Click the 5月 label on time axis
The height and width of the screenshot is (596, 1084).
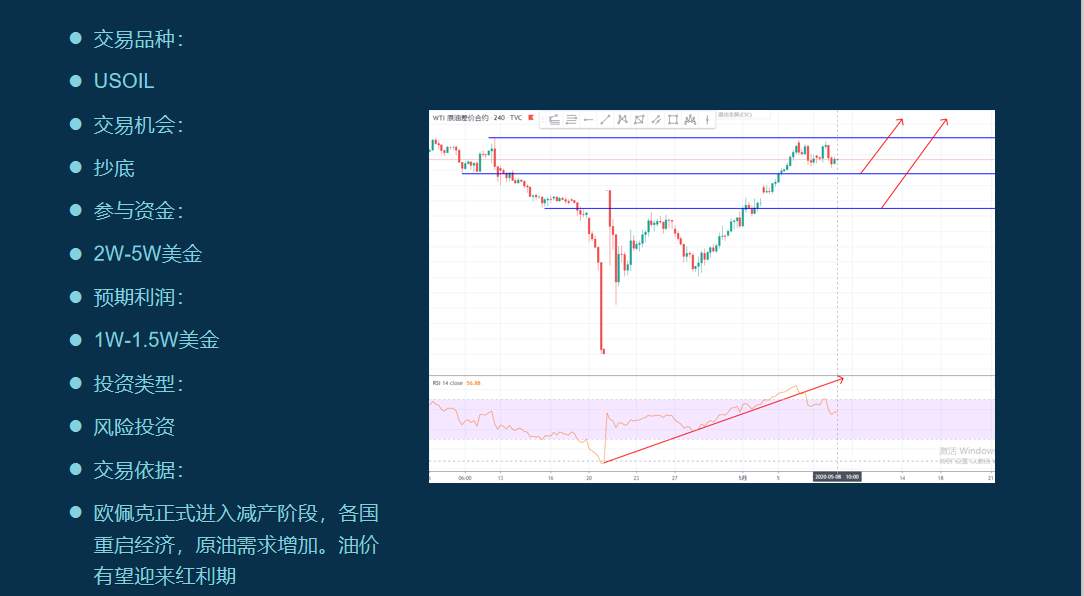coord(742,477)
